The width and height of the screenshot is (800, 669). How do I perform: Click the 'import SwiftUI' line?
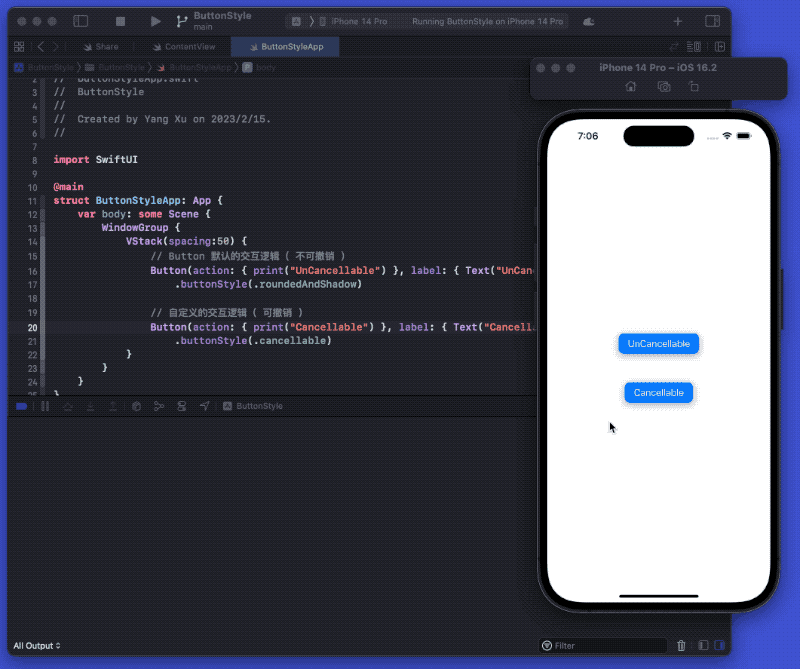click(x=95, y=160)
